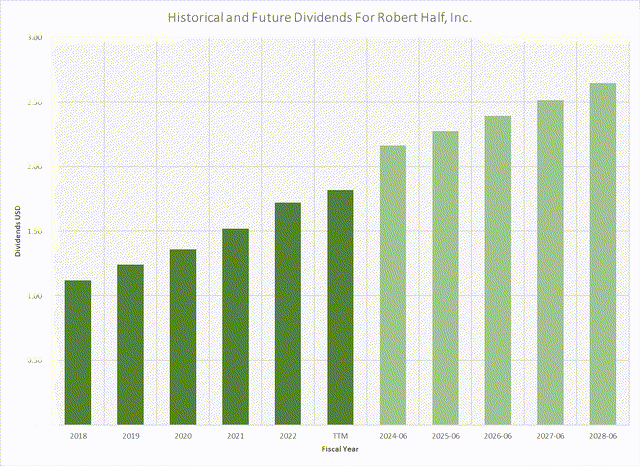The image size is (640, 466).
Task: Click the TTM axis label
Action: tap(340, 436)
